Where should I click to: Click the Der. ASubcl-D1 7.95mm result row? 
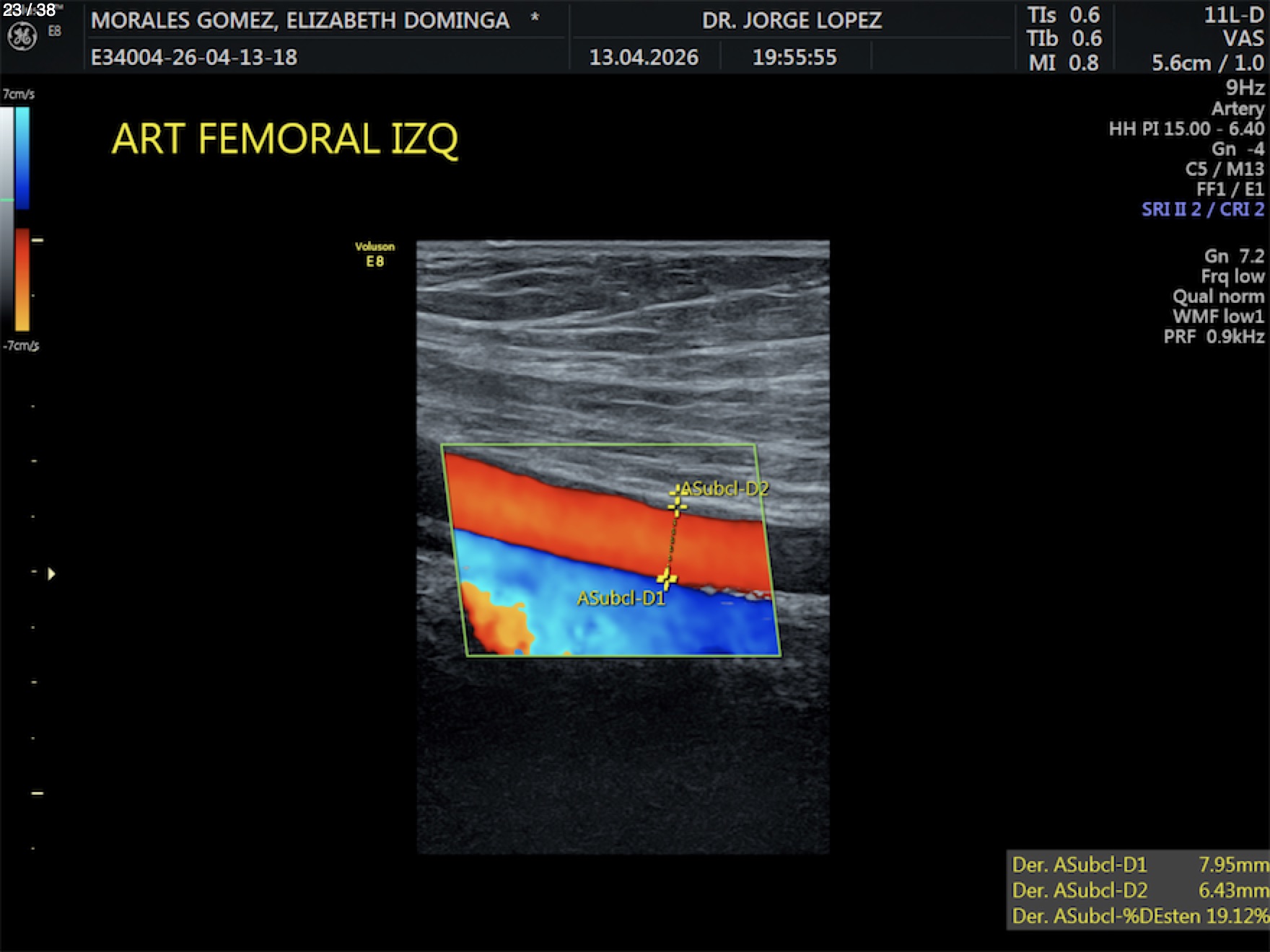(x=1139, y=864)
